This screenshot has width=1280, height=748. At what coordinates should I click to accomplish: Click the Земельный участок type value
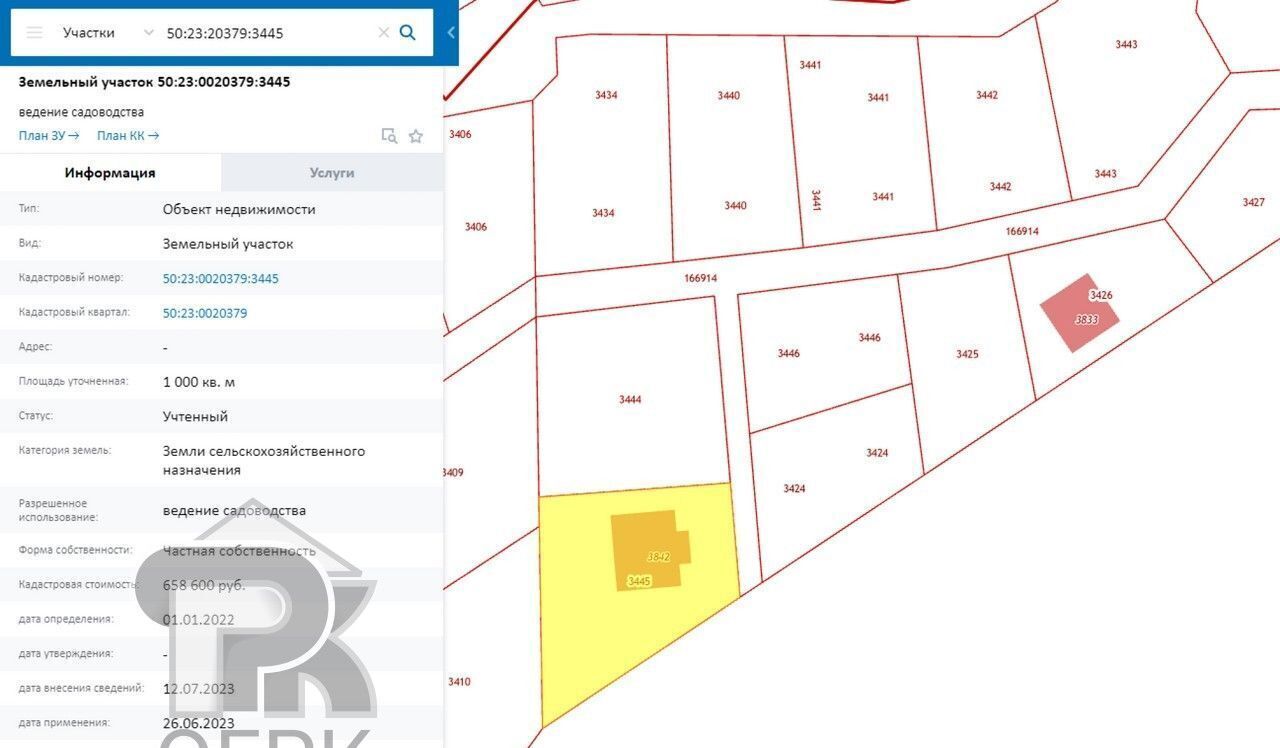pos(228,244)
